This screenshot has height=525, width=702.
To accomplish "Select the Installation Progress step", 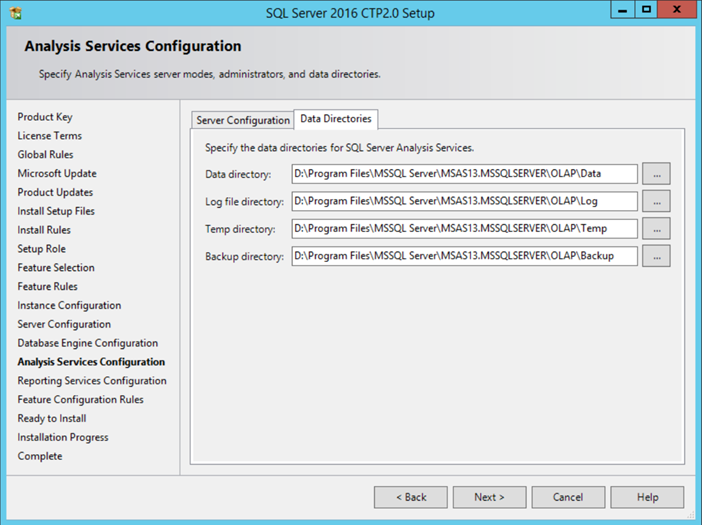I will (63, 437).
